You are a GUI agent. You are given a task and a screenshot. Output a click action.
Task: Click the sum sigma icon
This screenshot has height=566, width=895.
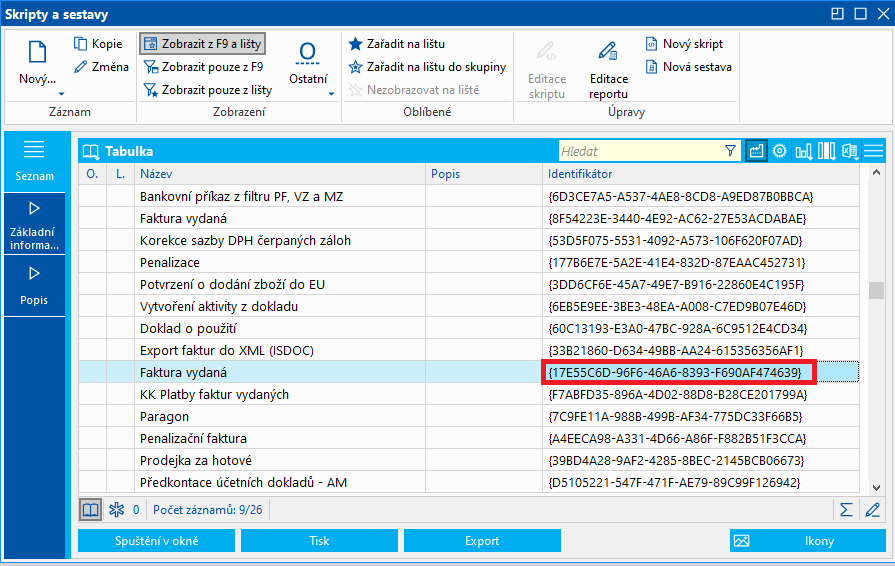click(x=846, y=510)
